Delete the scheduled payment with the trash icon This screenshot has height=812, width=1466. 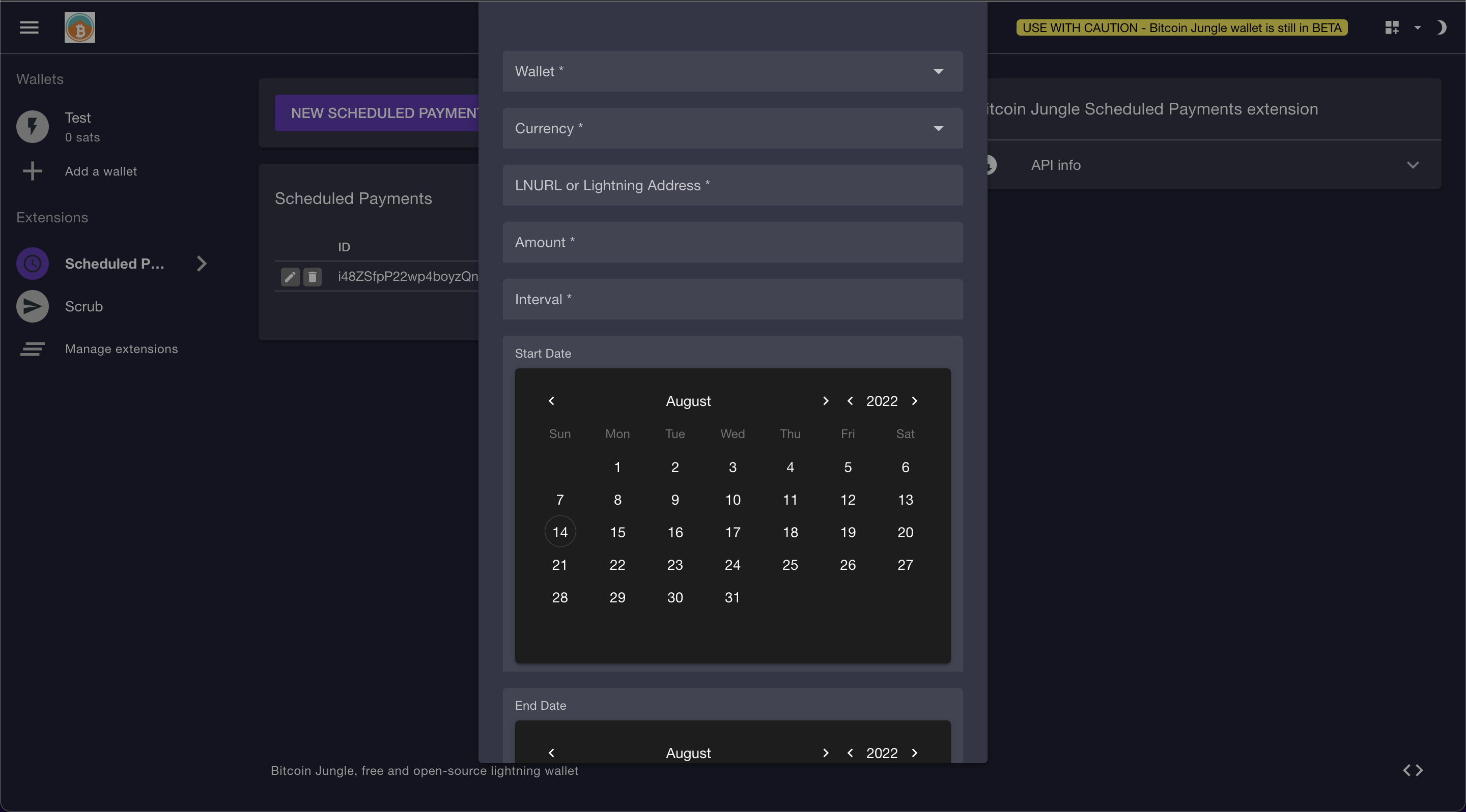[x=313, y=277]
